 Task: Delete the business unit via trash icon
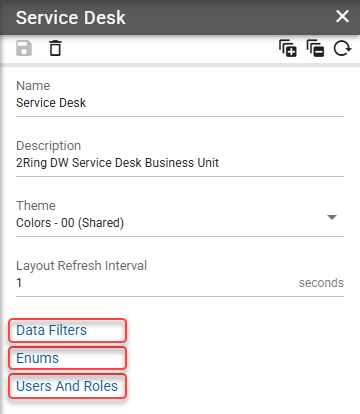point(55,48)
